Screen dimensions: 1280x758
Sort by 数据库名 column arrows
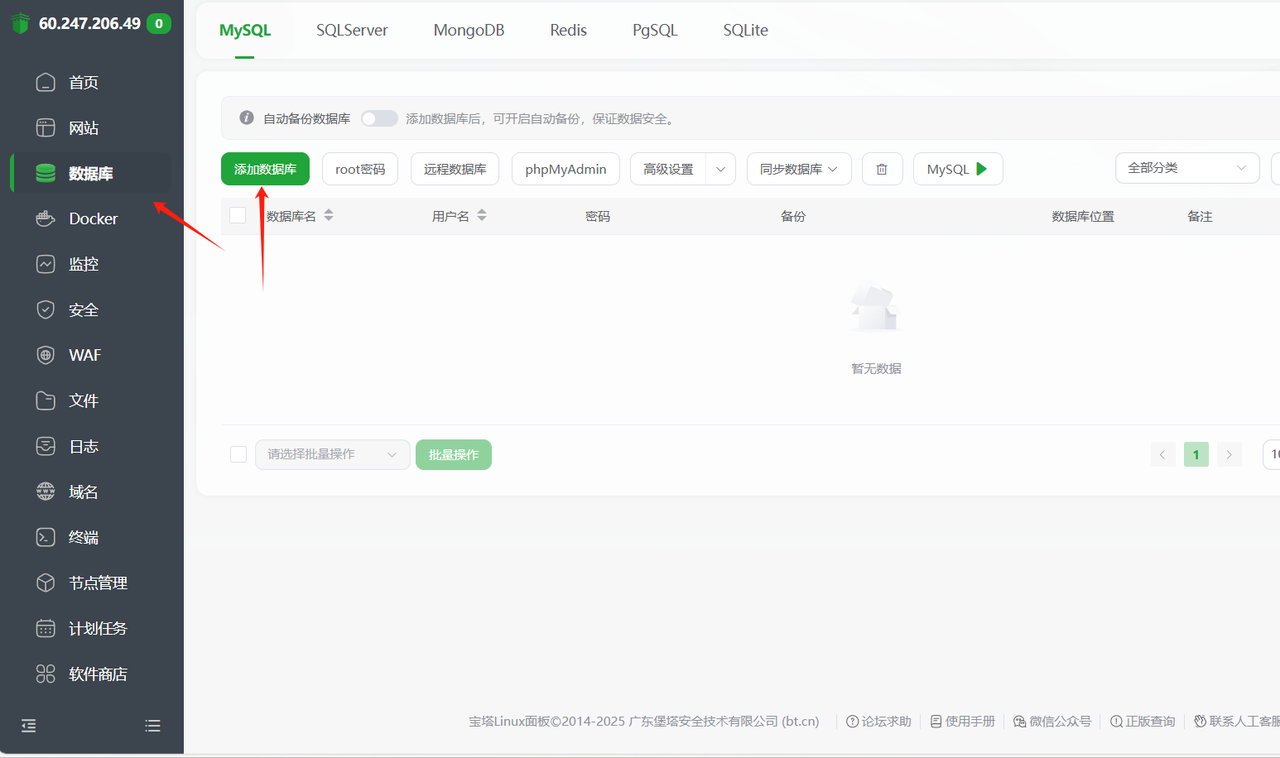point(328,215)
